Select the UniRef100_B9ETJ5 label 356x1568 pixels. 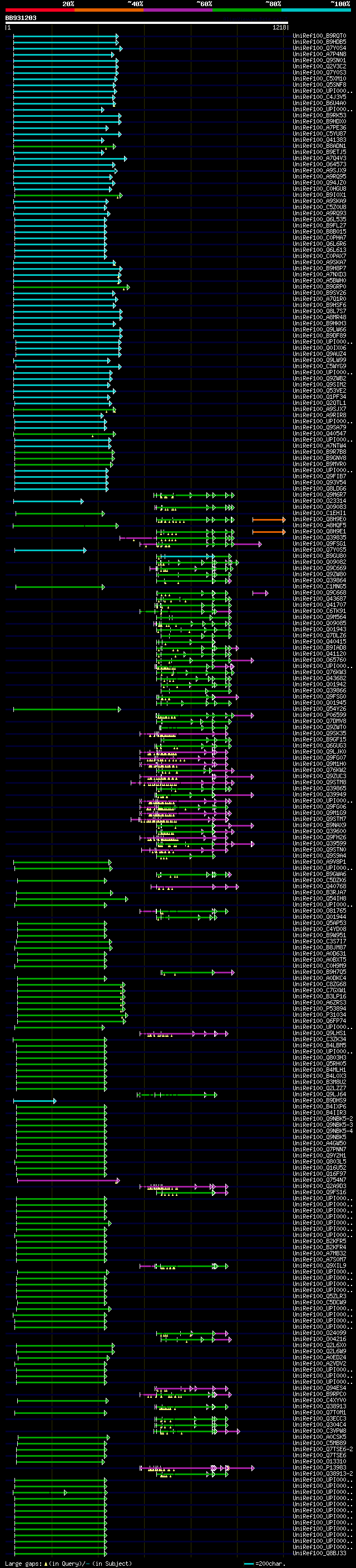coord(319,152)
